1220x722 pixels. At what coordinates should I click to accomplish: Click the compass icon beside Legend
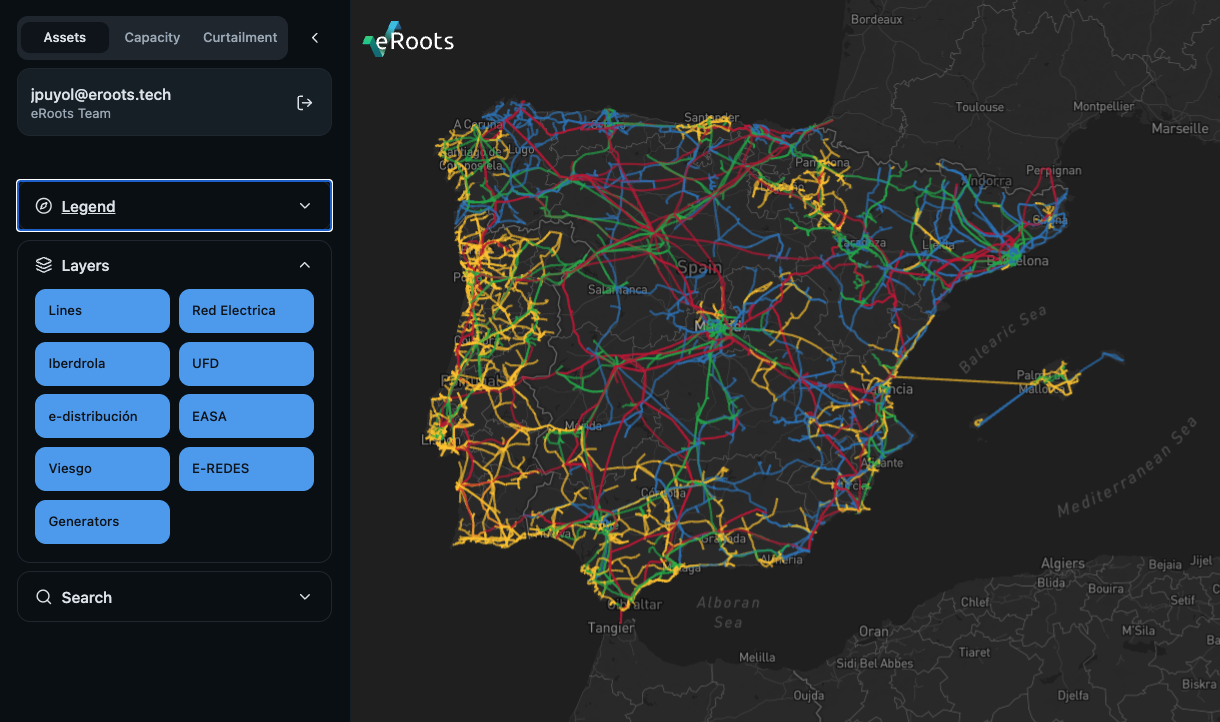tap(41, 205)
